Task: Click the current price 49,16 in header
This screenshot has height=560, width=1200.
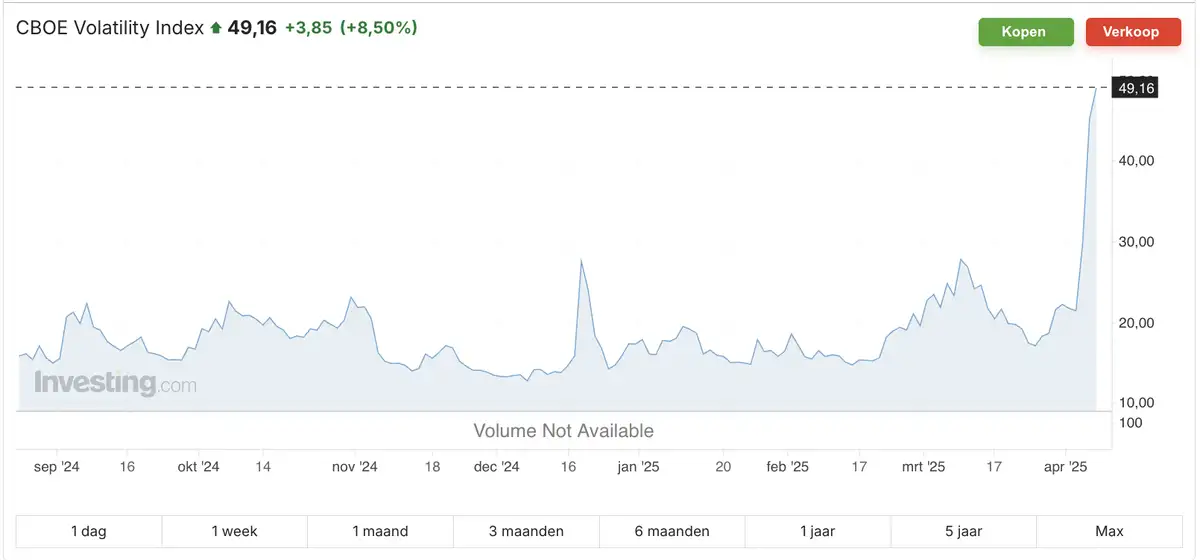Action: [x=252, y=28]
